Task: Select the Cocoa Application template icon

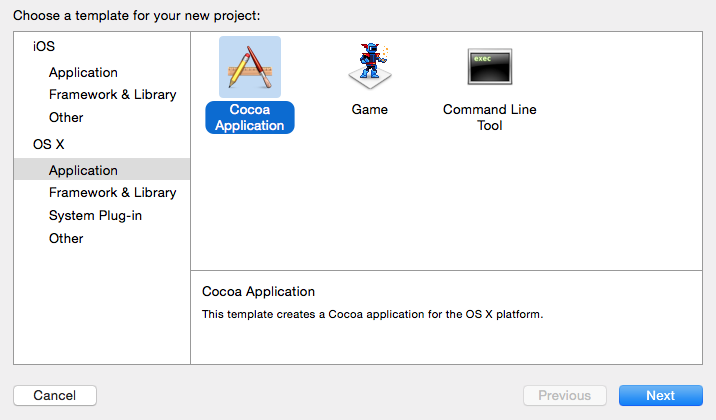Action: [249, 67]
